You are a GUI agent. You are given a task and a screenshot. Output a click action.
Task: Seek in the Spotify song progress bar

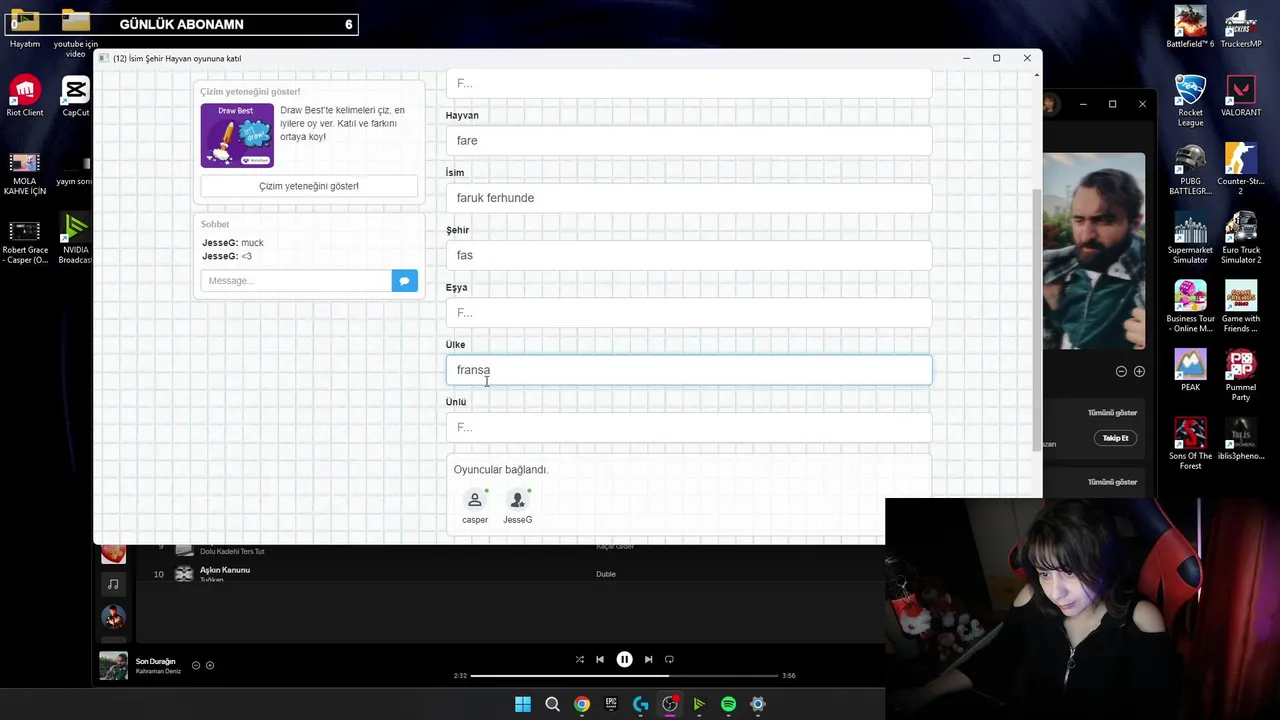(x=624, y=675)
